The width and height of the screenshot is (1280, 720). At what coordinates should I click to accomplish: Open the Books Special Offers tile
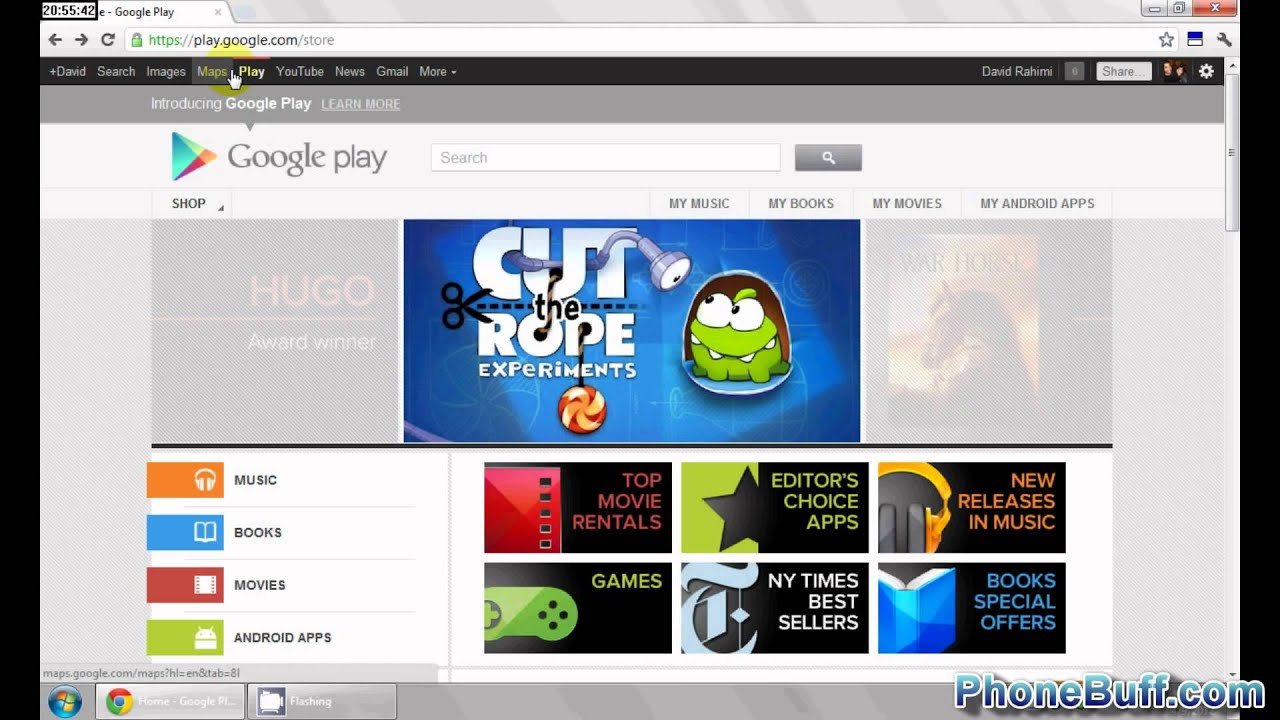[x=972, y=608]
